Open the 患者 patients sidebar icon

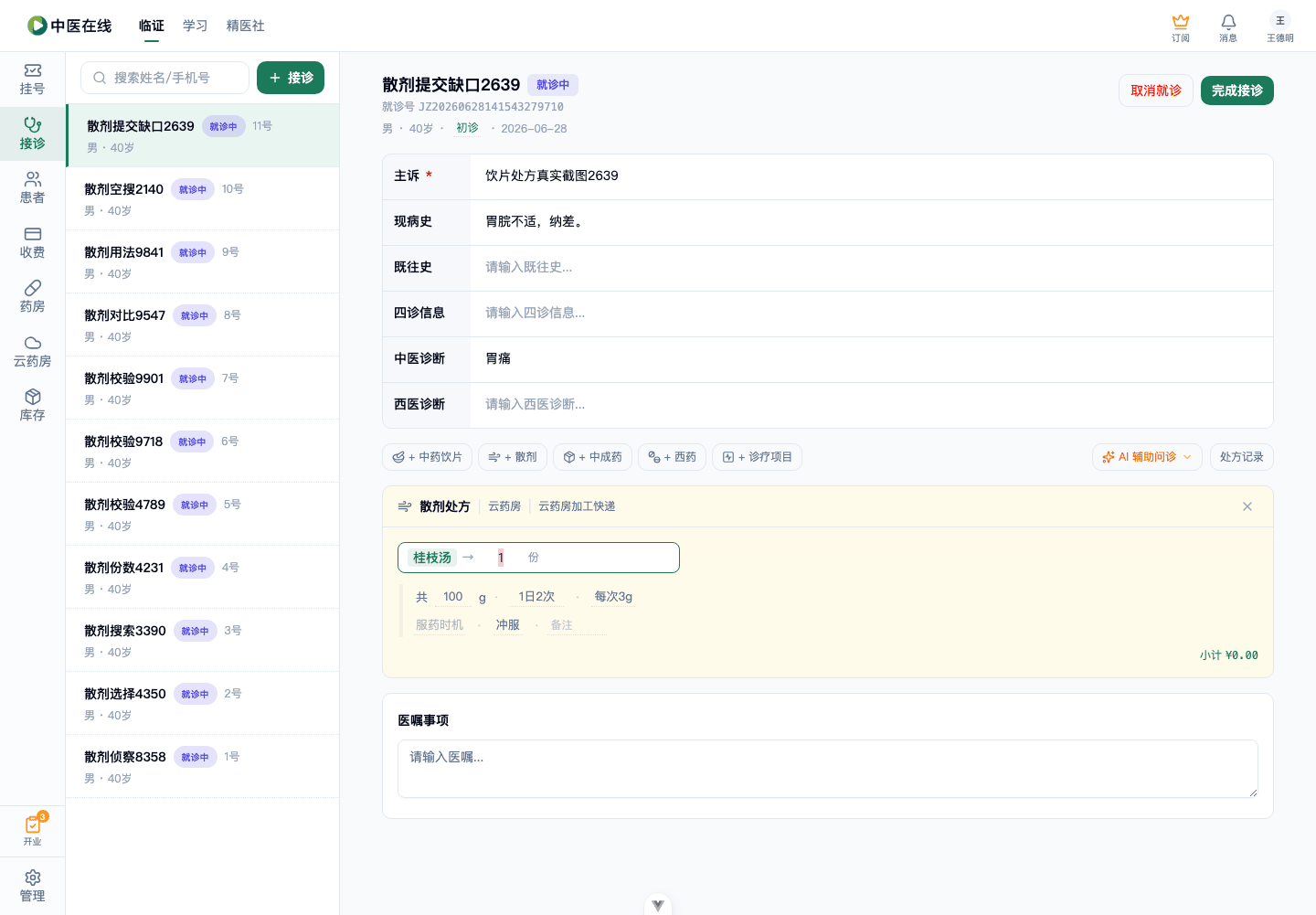pyautogui.click(x=32, y=188)
